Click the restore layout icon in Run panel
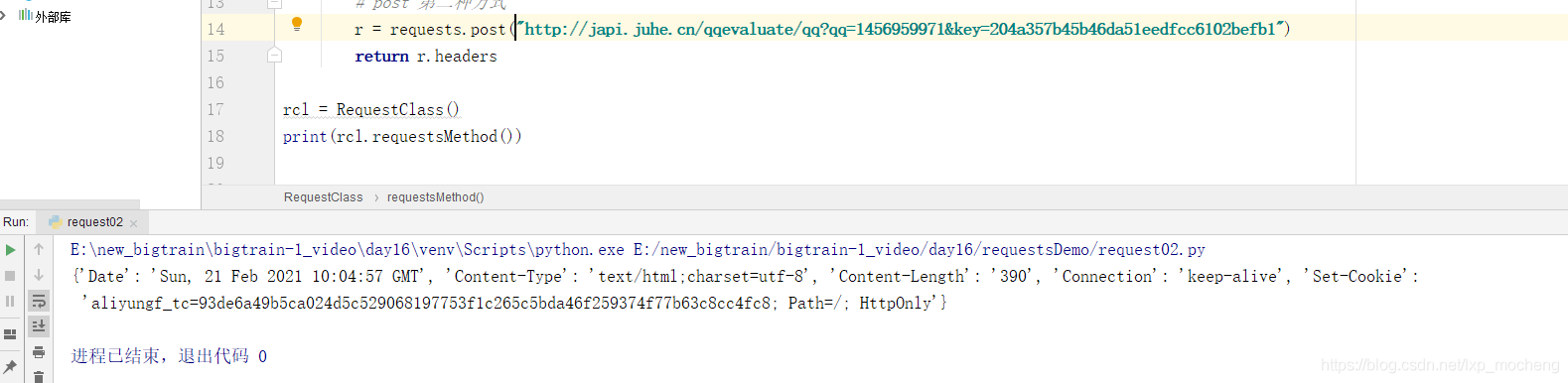 tap(10, 334)
